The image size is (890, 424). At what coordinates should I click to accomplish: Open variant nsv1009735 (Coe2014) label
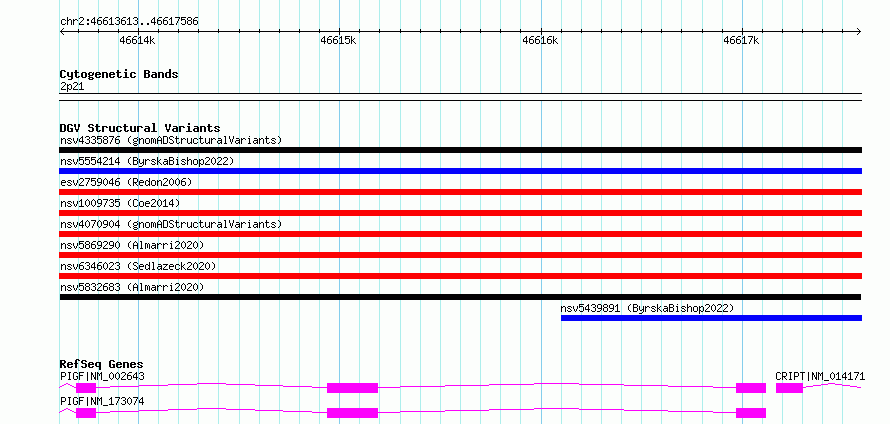[x=120, y=203]
